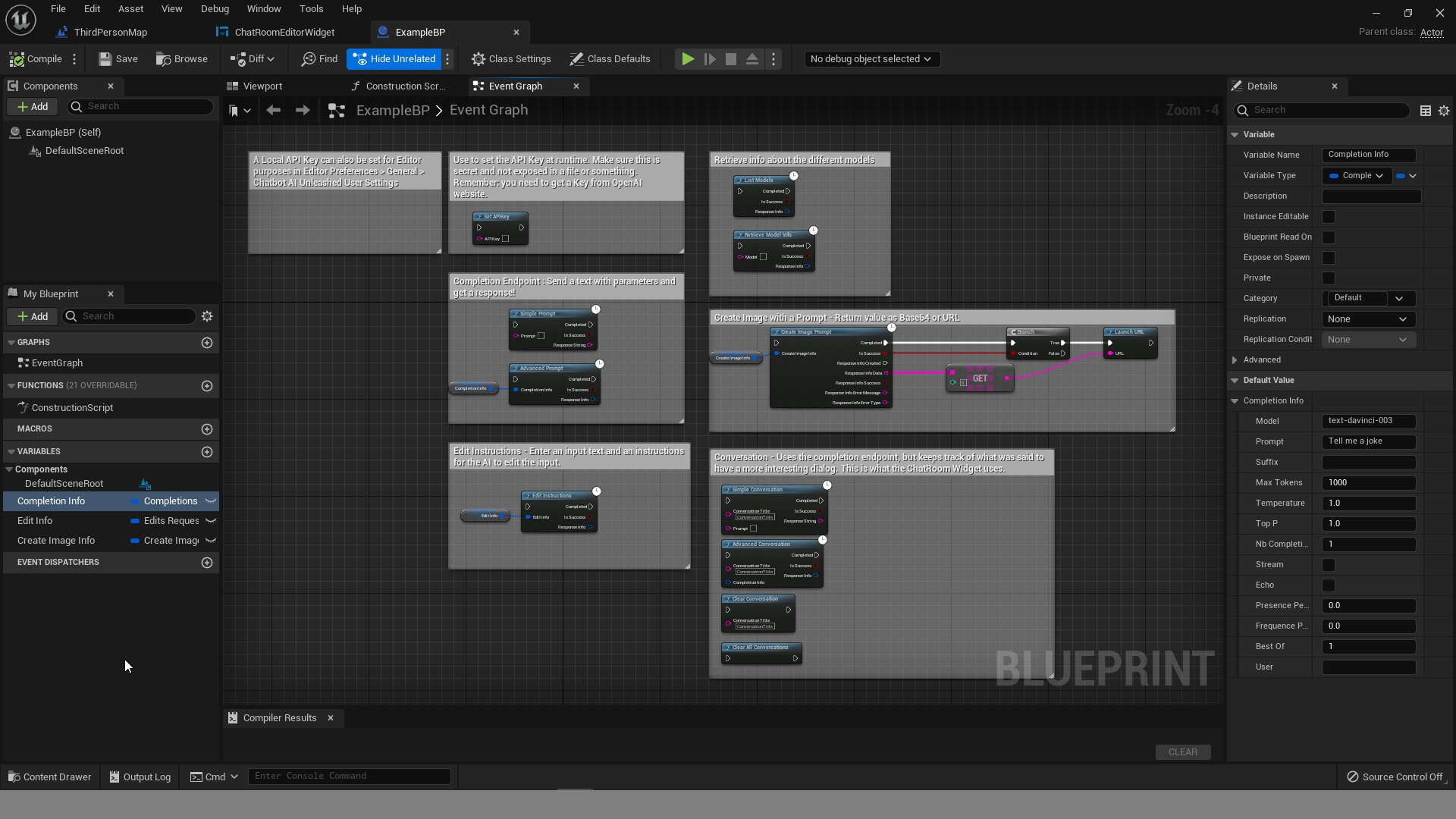Check Expose on Spawn
This screenshot has height=819, width=1456.
coord(1329,258)
